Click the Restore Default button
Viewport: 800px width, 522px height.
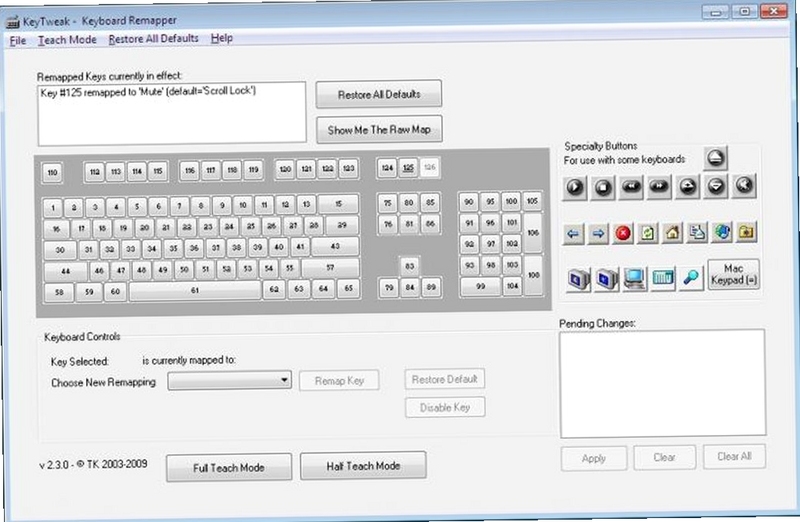click(x=445, y=379)
